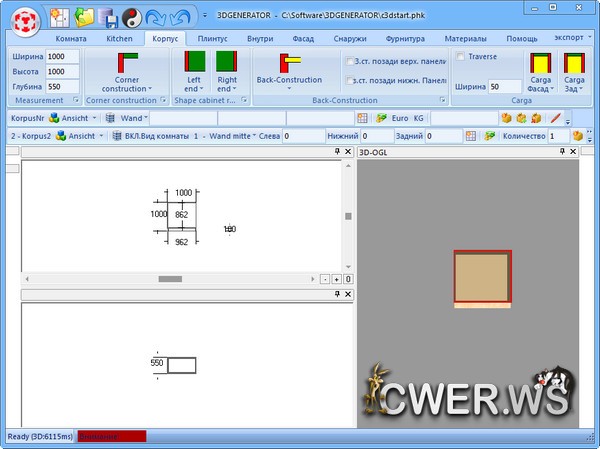Screen dimensions: 600x449
Task: Switch to the Фасад tab
Action: [x=303, y=39]
